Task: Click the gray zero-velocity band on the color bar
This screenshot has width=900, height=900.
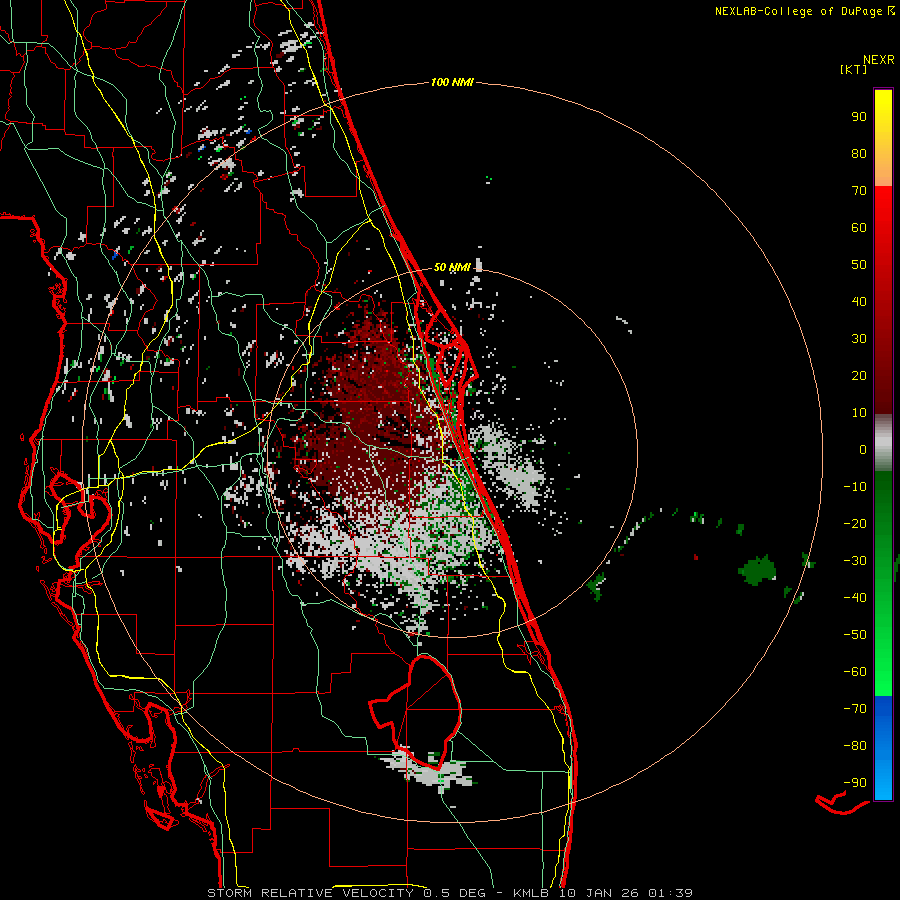Action: (x=883, y=443)
